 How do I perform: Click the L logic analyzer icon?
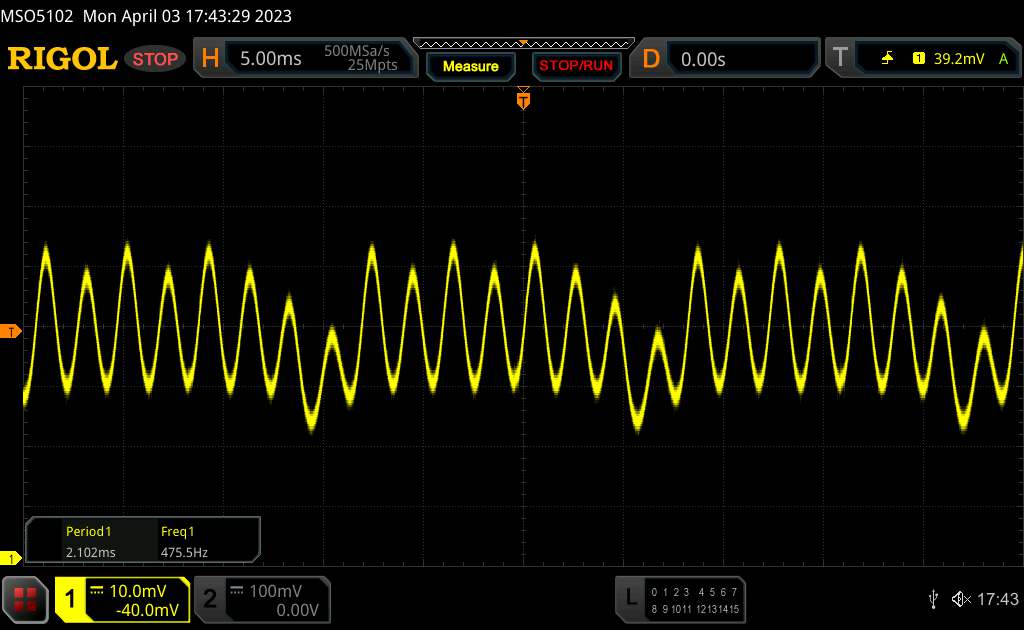(631, 598)
